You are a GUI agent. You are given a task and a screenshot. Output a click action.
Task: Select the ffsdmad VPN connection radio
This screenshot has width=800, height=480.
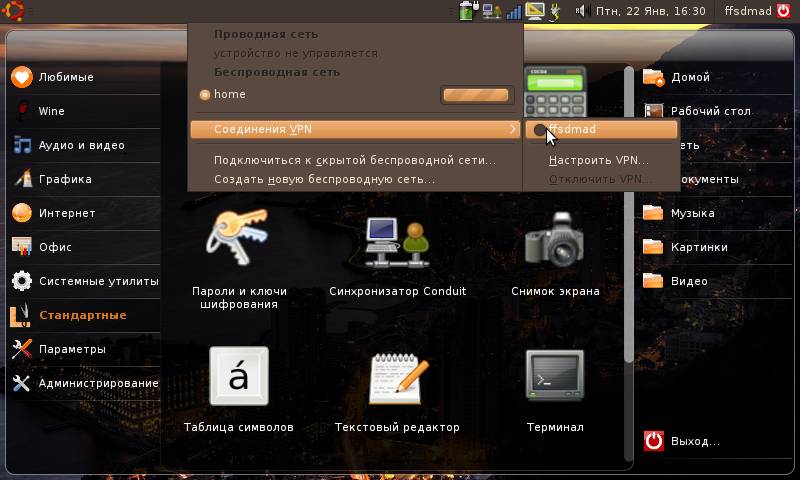click(x=539, y=130)
